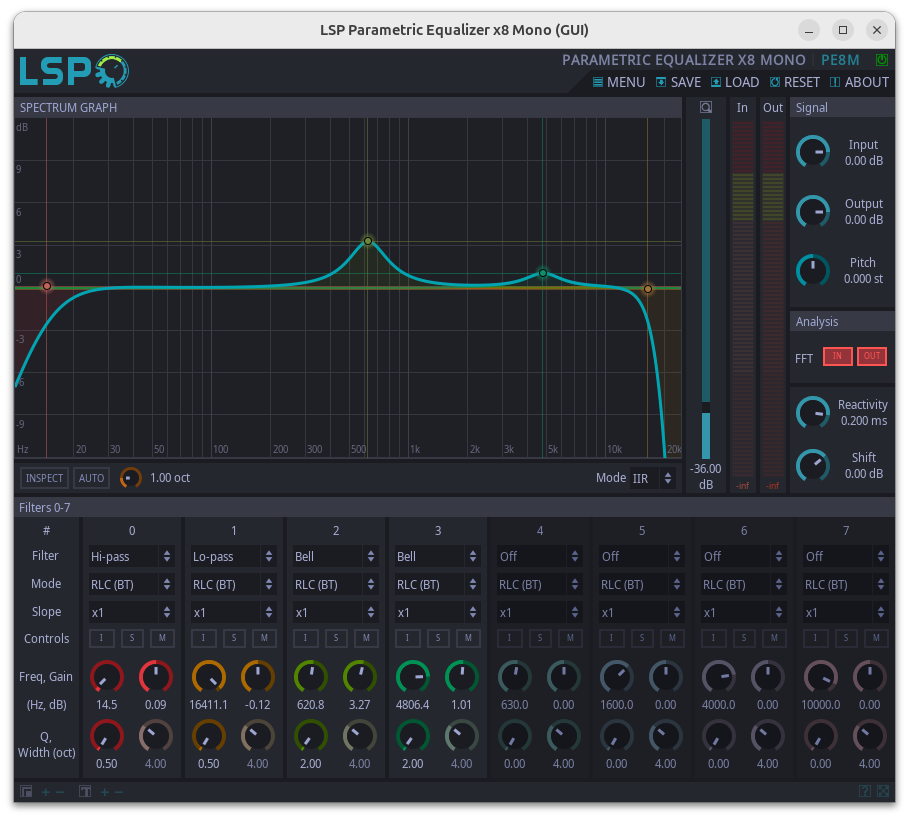The image size is (909, 819).
Task: Click filter 1 frequency knob (16411.1)
Action: pyautogui.click(x=209, y=676)
